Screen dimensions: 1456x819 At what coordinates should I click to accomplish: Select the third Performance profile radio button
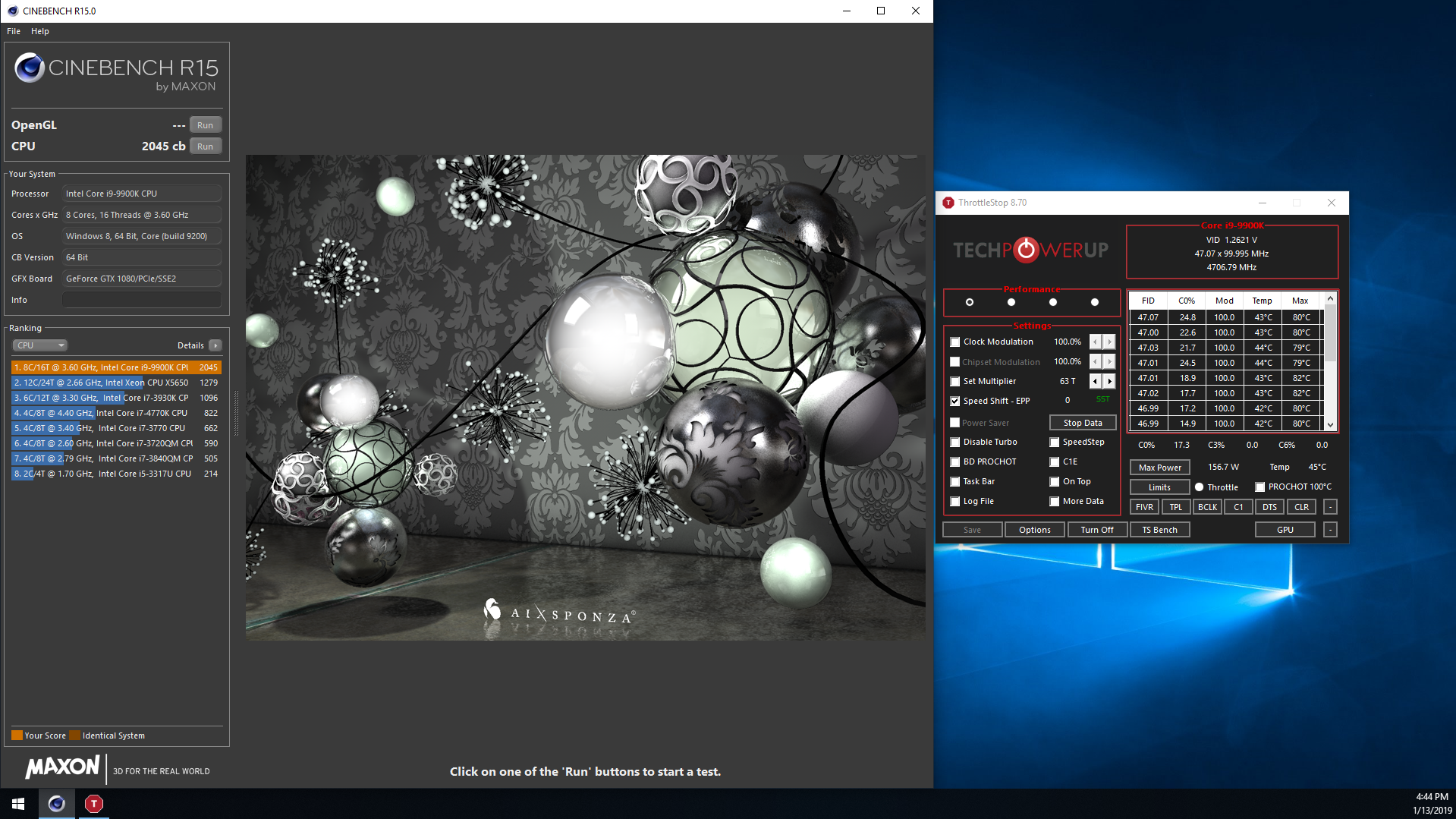[x=1053, y=302]
